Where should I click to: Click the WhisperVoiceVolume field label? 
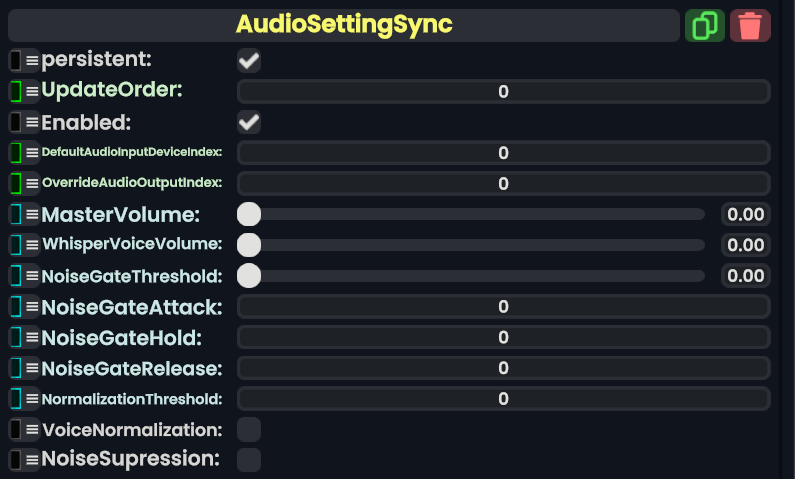[131, 245]
